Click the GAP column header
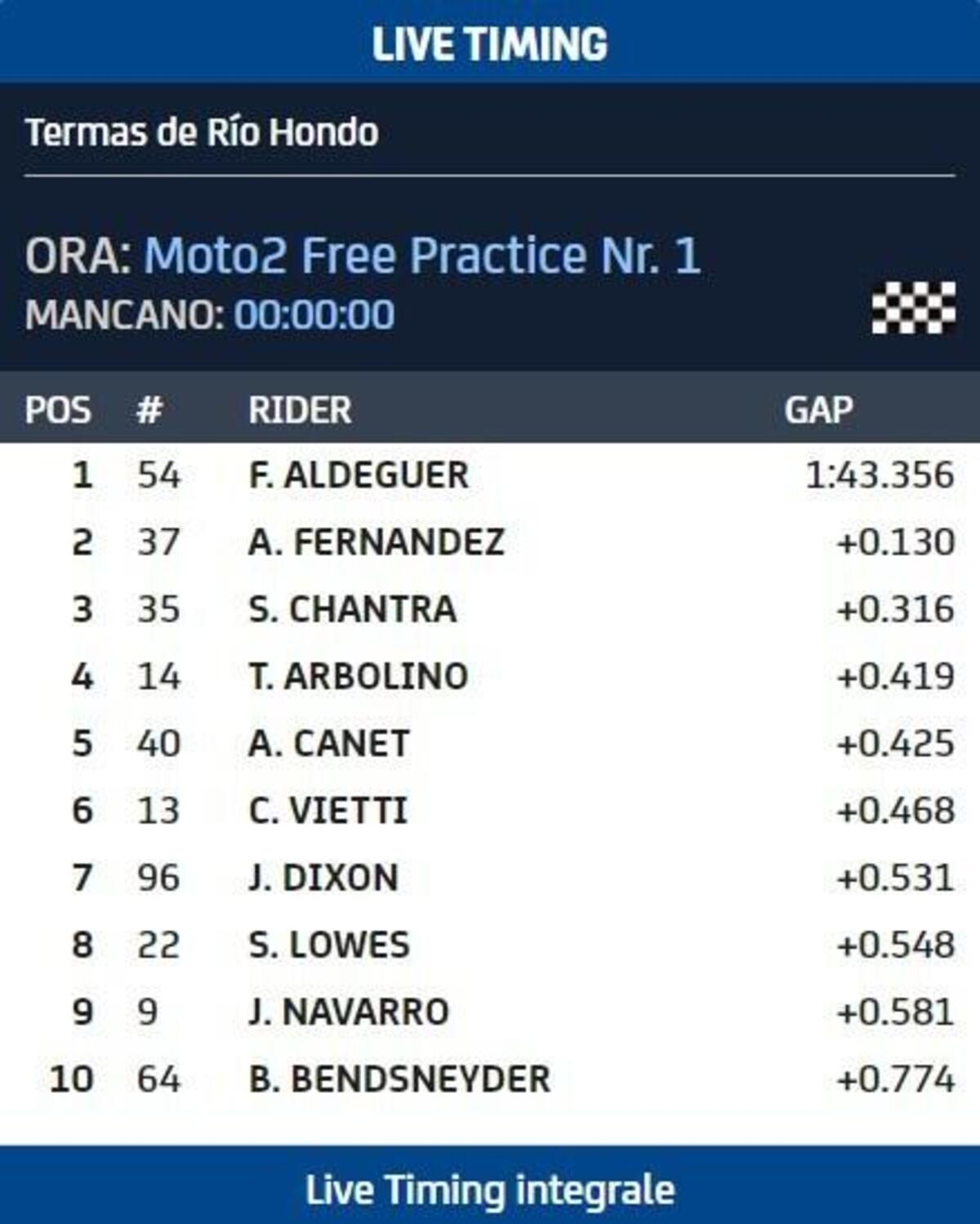This screenshot has height=1224, width=980. (x=818, y=409)
